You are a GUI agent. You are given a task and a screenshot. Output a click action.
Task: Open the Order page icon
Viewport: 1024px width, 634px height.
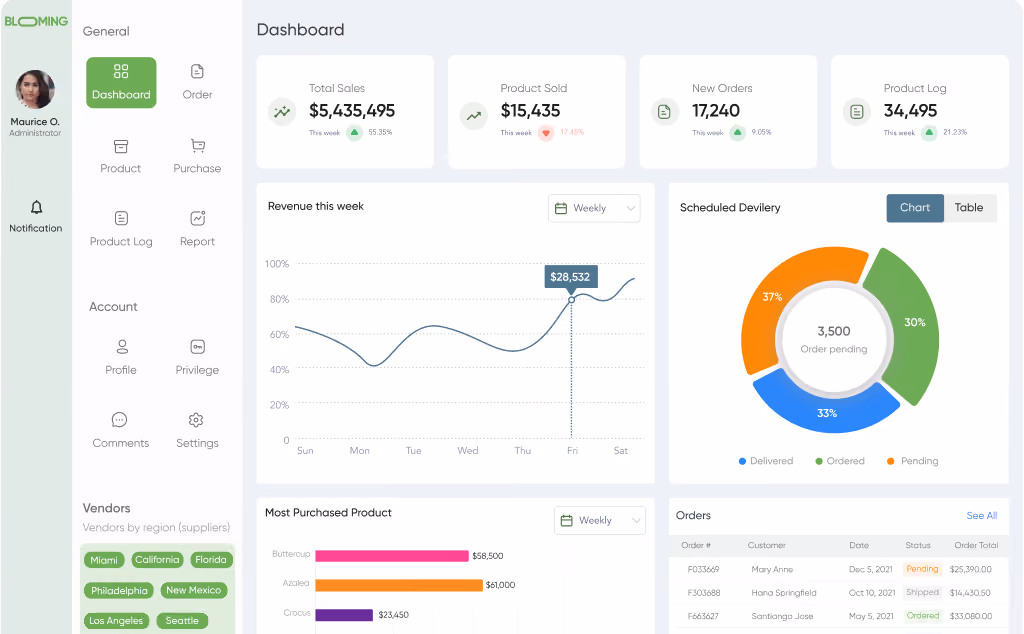[x=197, y=71]
